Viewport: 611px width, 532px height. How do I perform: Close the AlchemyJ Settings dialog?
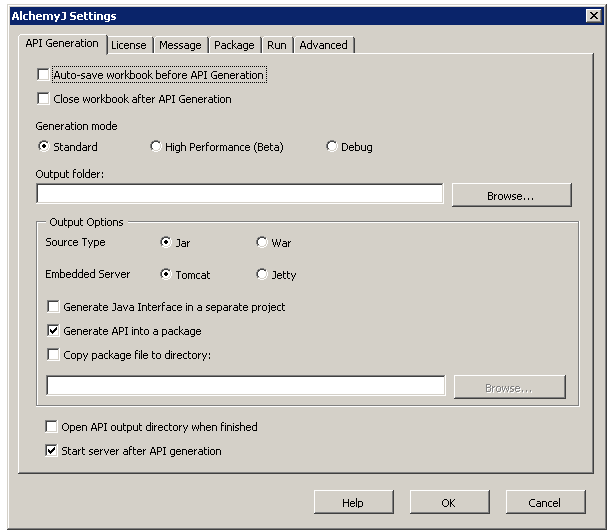(593, 16)
